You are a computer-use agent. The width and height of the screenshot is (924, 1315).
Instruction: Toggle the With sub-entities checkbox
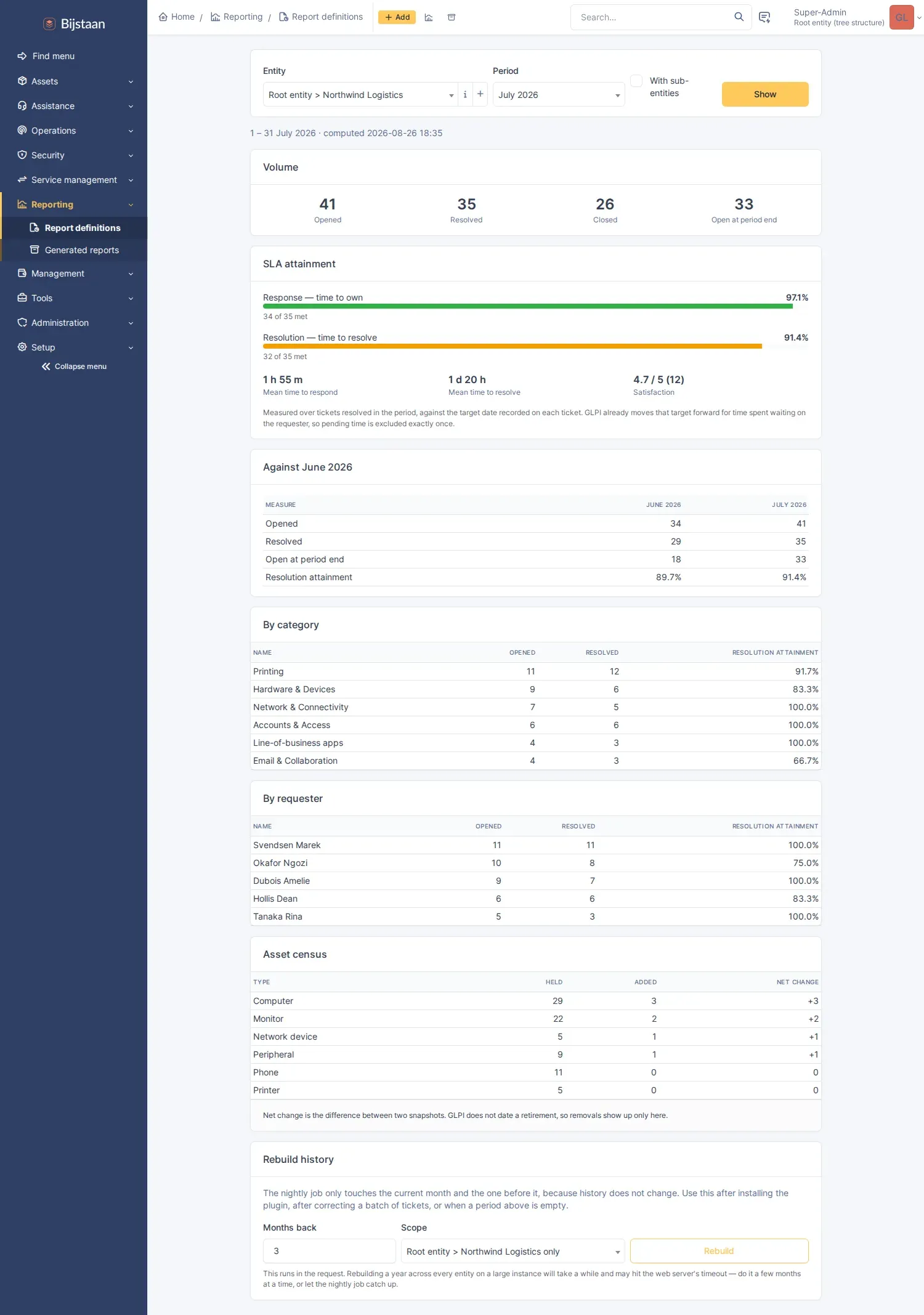[x=636, y=81]
